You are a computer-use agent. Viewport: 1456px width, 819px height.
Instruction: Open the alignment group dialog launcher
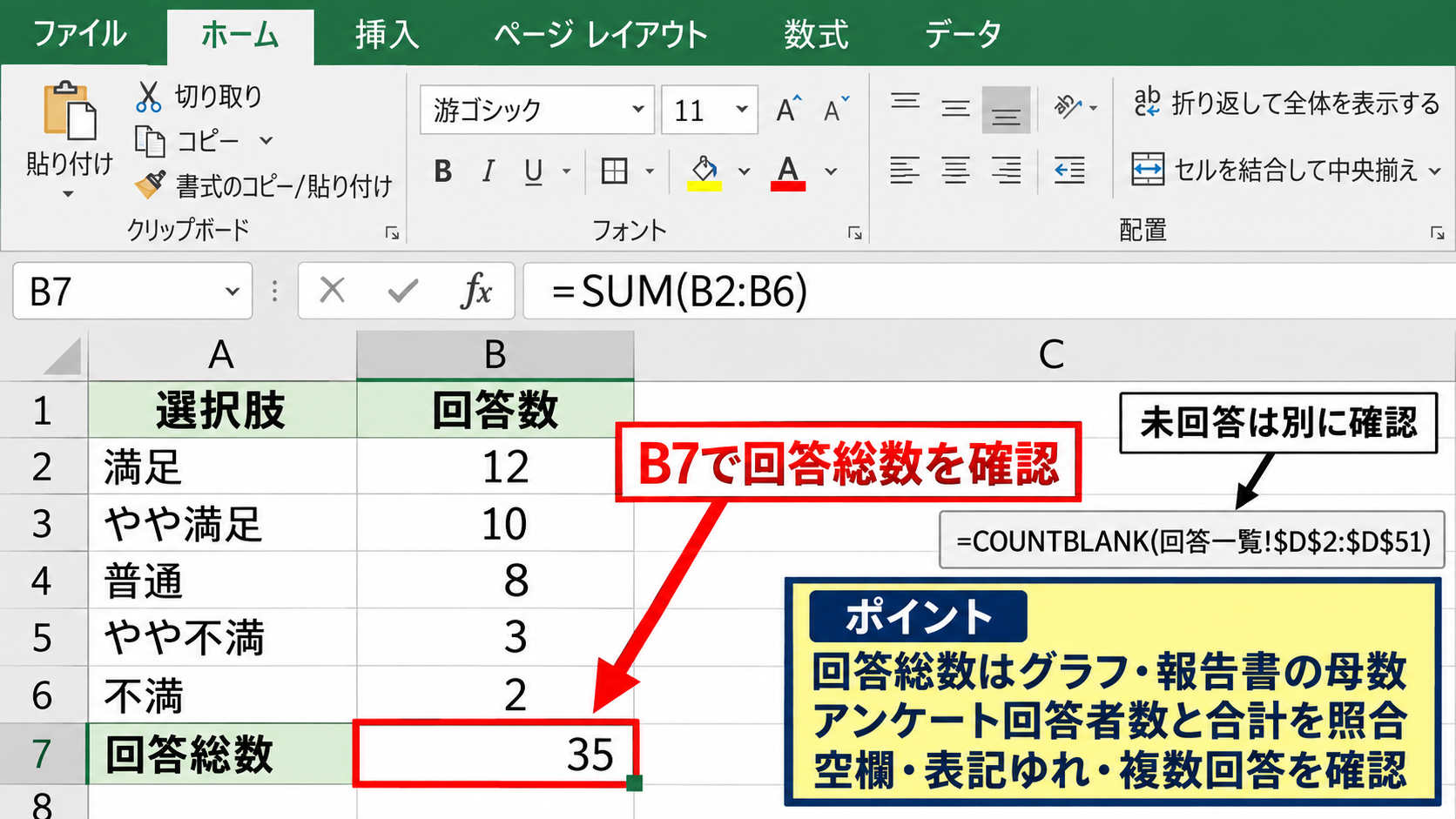pos(1437,233)
